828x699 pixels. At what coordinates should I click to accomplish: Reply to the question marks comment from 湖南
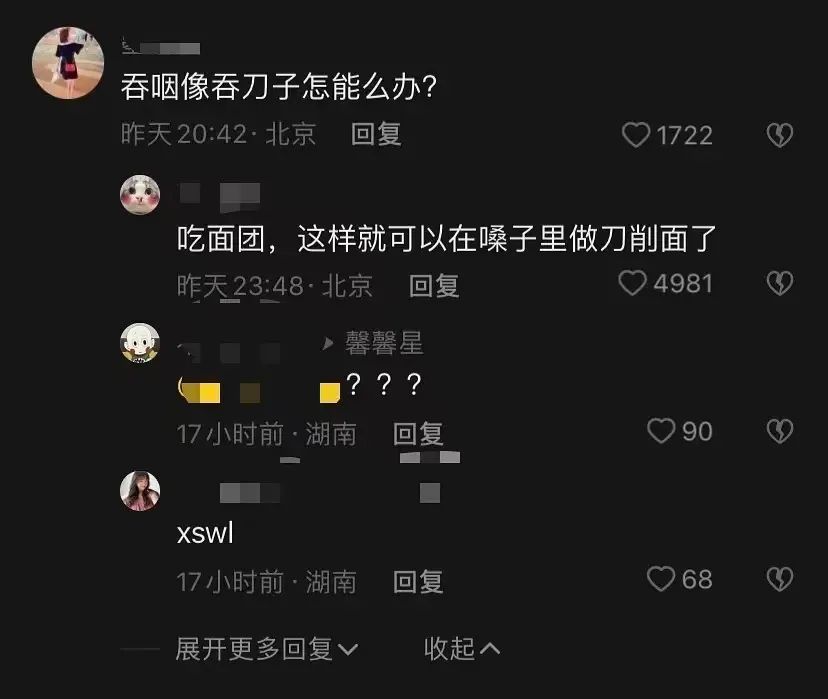tap(418, 434)
